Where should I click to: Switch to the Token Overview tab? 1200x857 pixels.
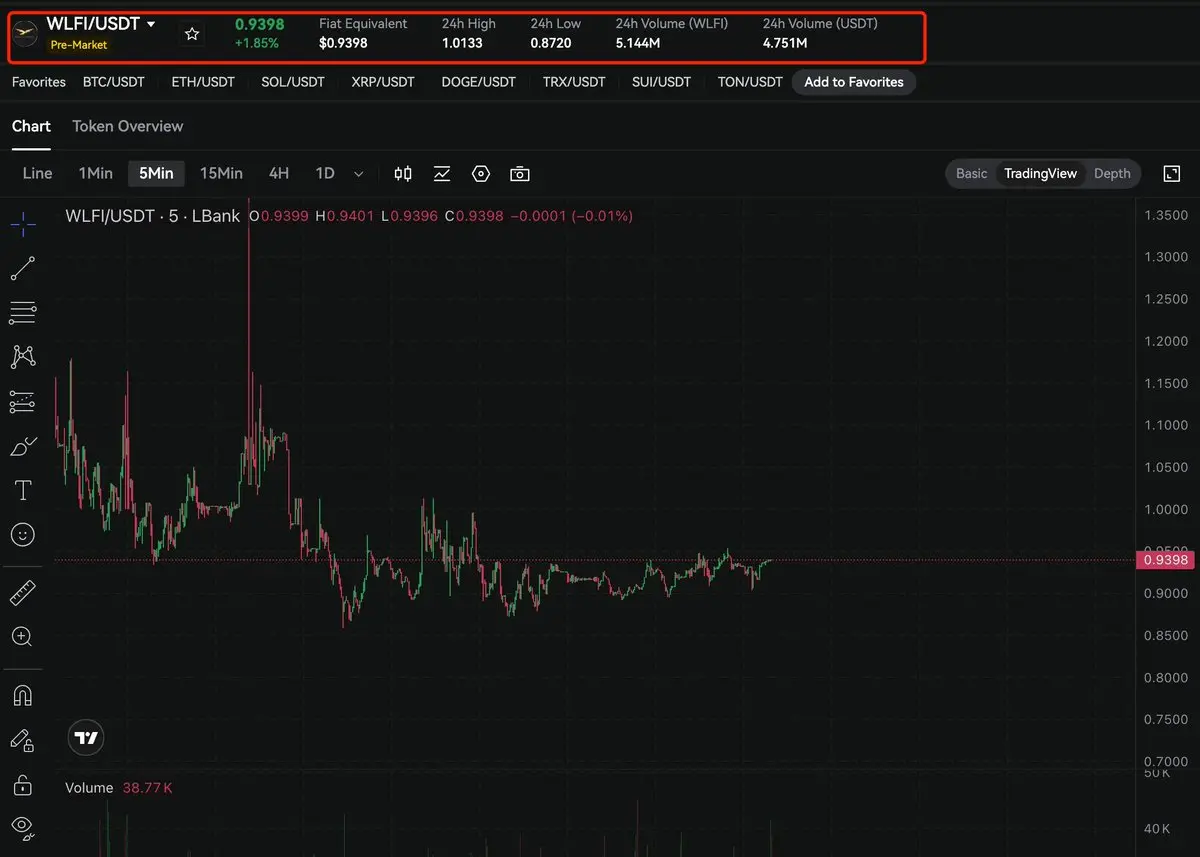128,126
